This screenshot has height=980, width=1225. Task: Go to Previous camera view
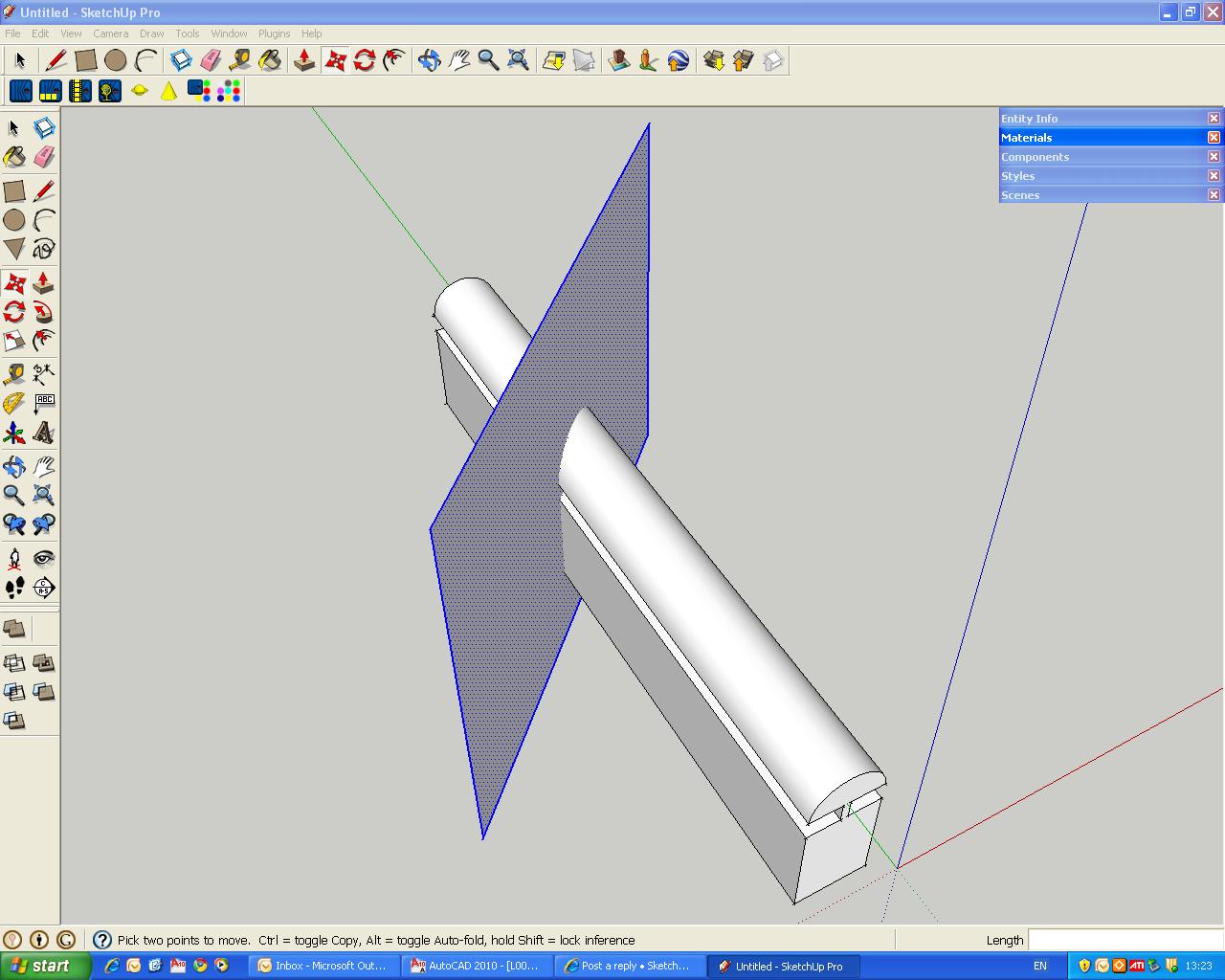[14, 524]
